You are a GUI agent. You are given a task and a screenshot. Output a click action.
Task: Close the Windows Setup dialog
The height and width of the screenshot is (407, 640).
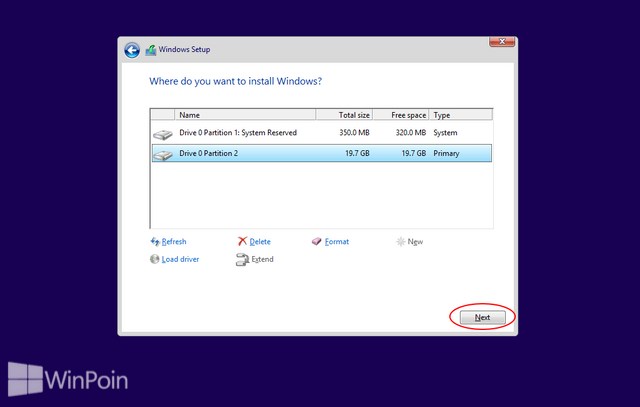[502, 42]
